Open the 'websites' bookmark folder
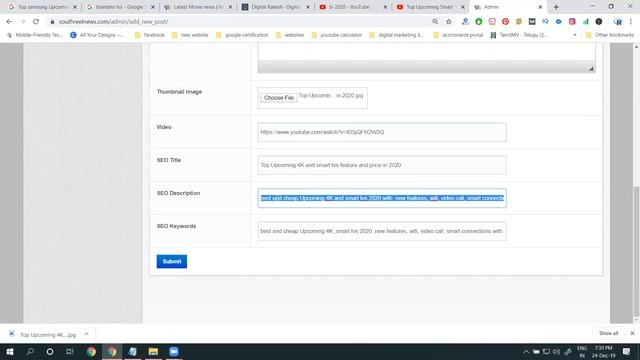Viewport: 640px width, 360px height. tap(290, 35)
